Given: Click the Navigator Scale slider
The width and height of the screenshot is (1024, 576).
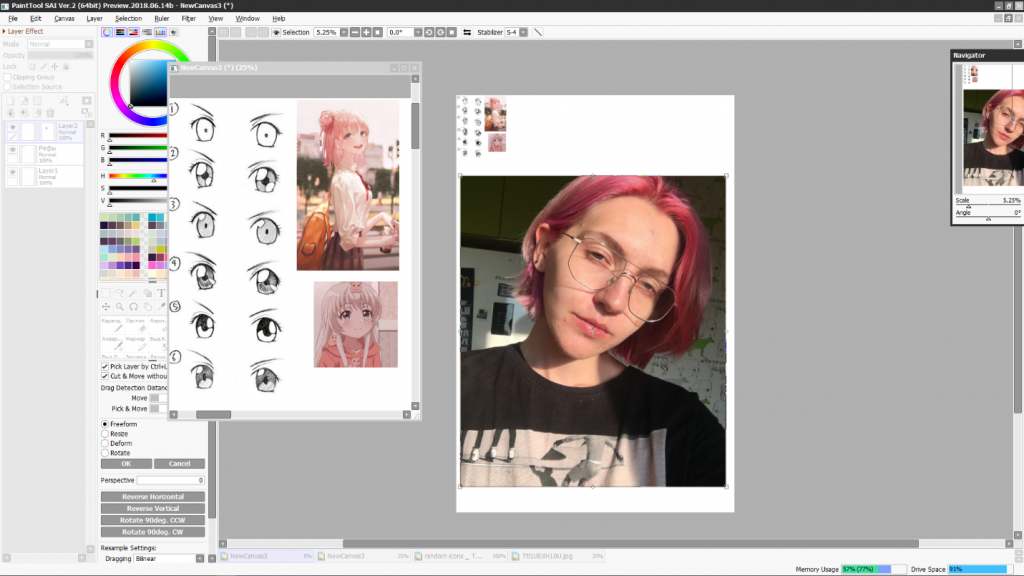Looking at the screenshot, I should tap(988, 206).
